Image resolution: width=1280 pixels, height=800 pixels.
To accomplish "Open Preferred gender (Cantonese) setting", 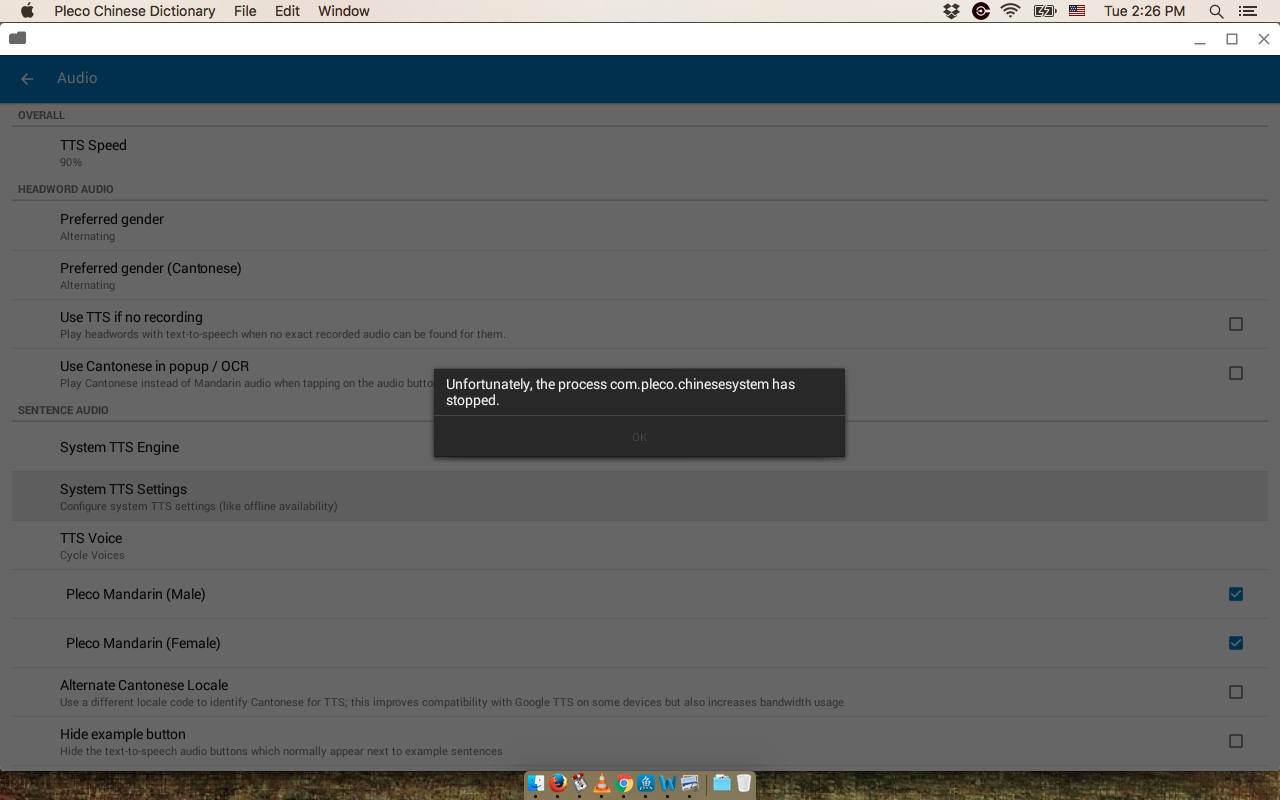I will (640, 276).
